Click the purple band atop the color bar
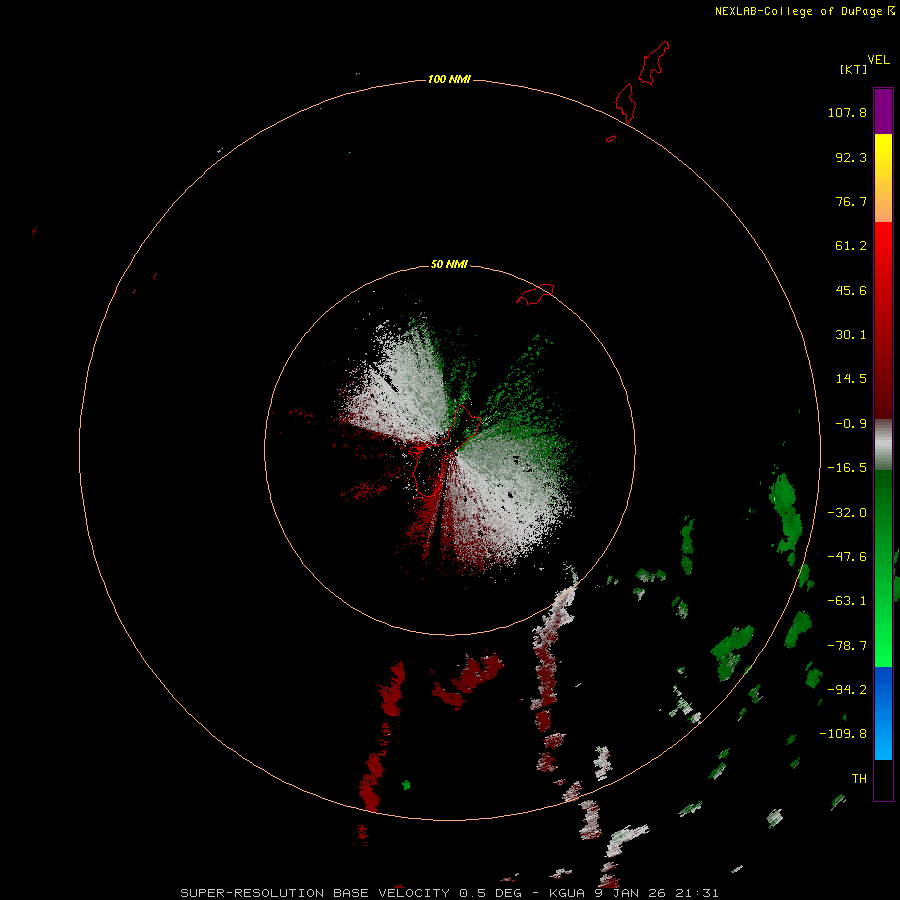The width and height of the screenshot is (900, 900). point(883,111)
